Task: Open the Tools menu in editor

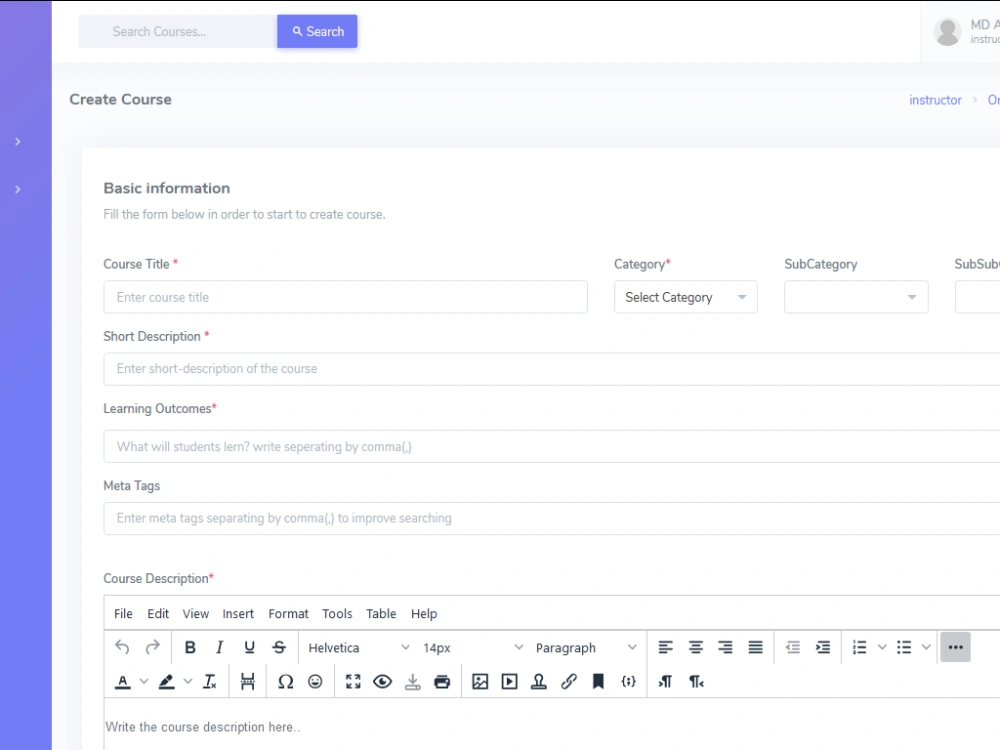Action: [337, 614]
